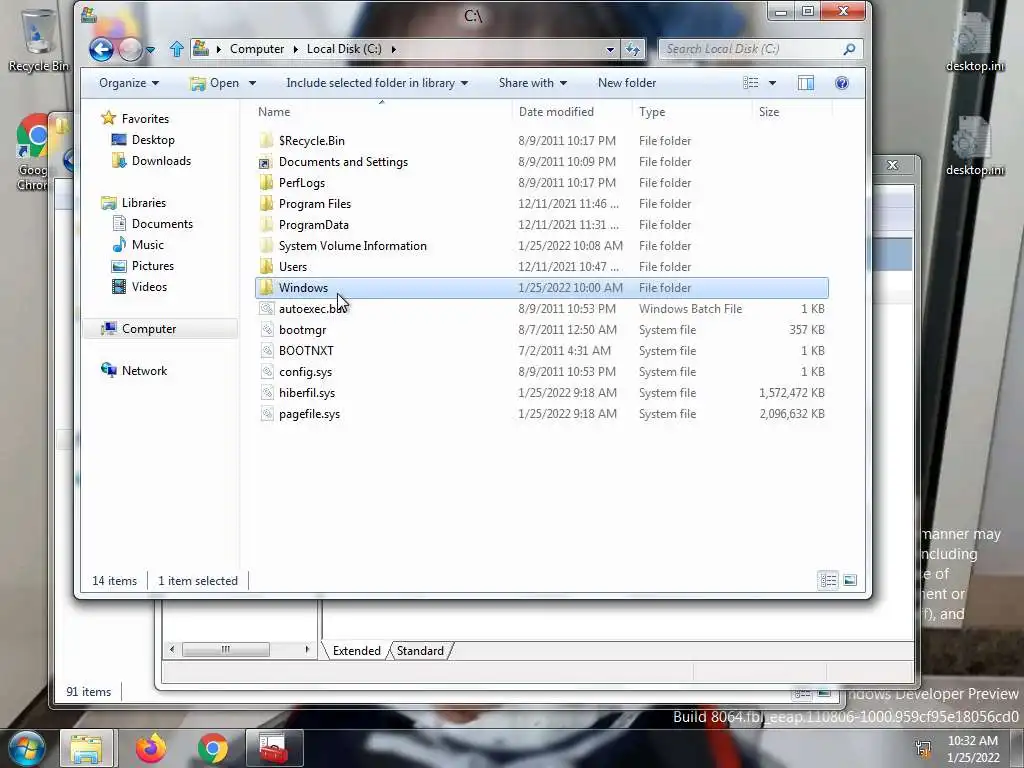This screenshot has width=1024, height=768.
Task: Select the PerfLogs folder icon
Action: (x=266, y=183)
